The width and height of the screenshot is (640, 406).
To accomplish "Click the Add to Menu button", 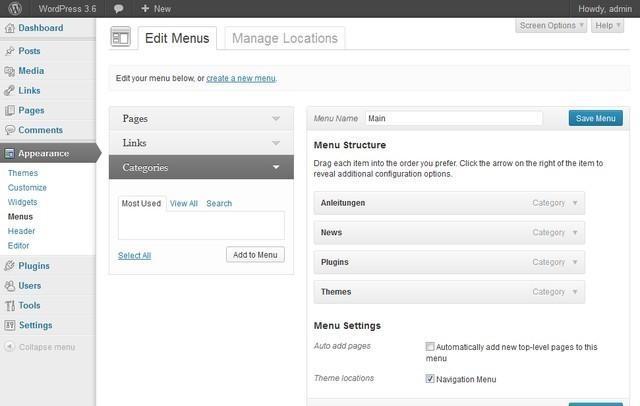I will pos(255,255).
